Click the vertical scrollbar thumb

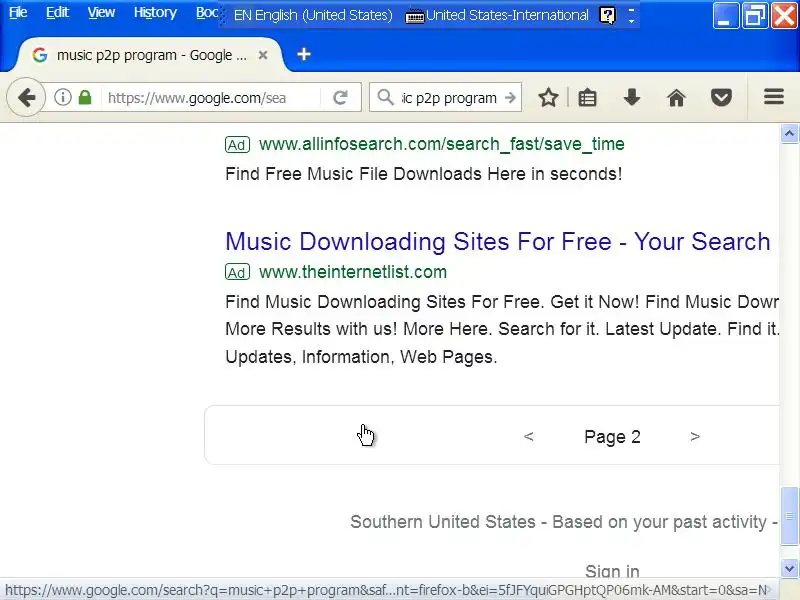[789, 516]
